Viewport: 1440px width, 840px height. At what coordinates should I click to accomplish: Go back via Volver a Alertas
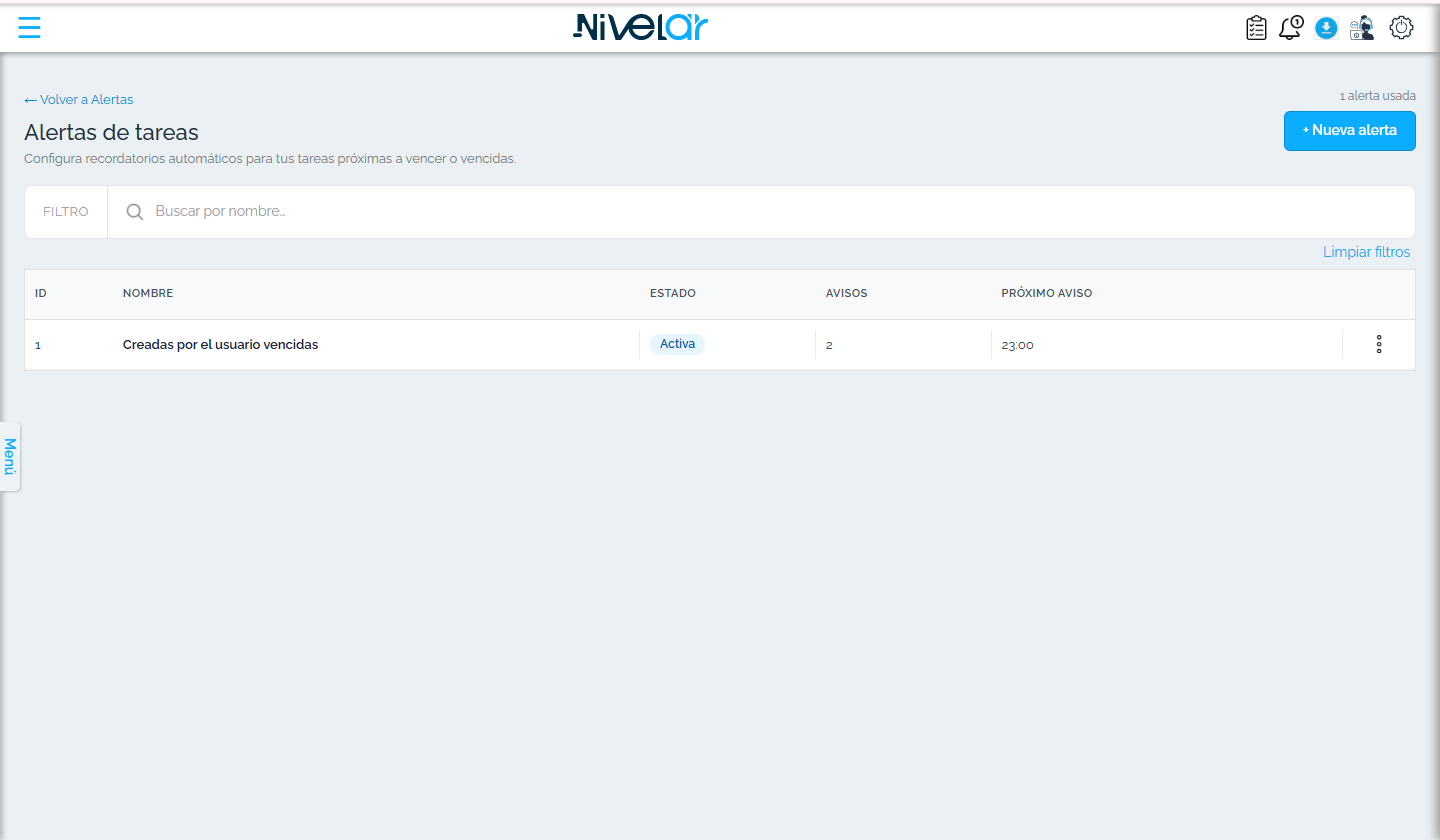pyautogui.click(x=79, y=100)
